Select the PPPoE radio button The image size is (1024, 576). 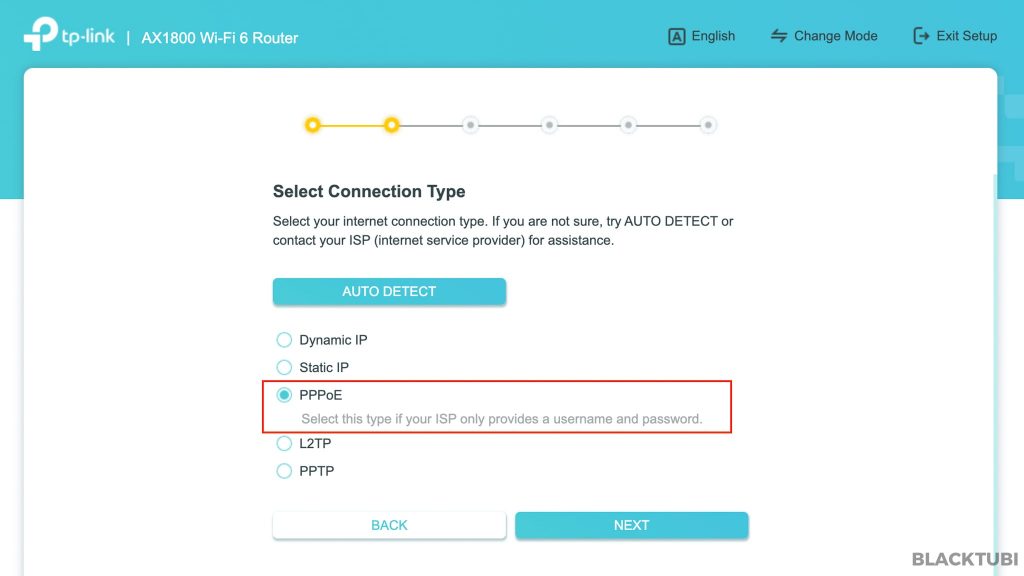click(x=284, y=394)
